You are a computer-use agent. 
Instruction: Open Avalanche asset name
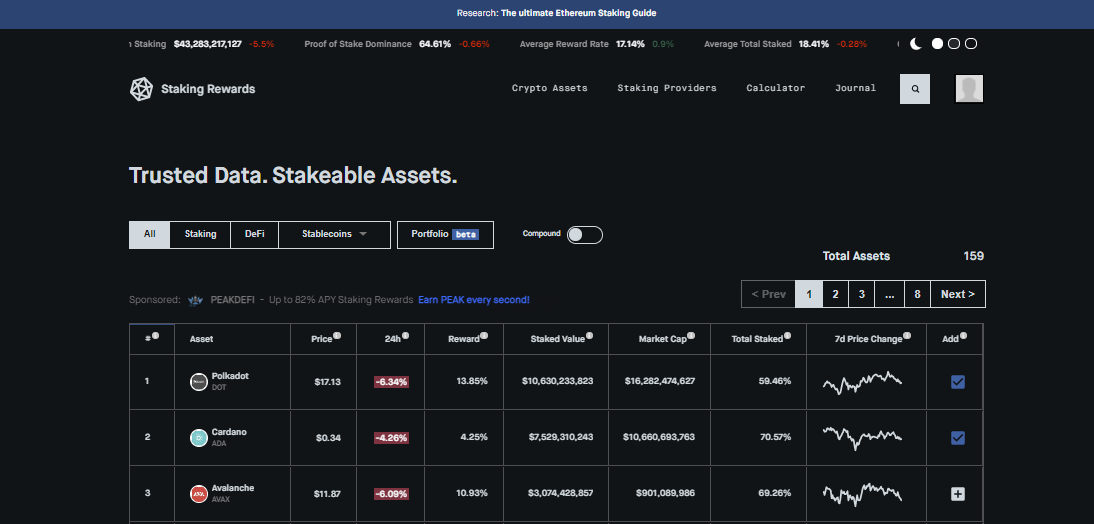click(x=233, y=488)
